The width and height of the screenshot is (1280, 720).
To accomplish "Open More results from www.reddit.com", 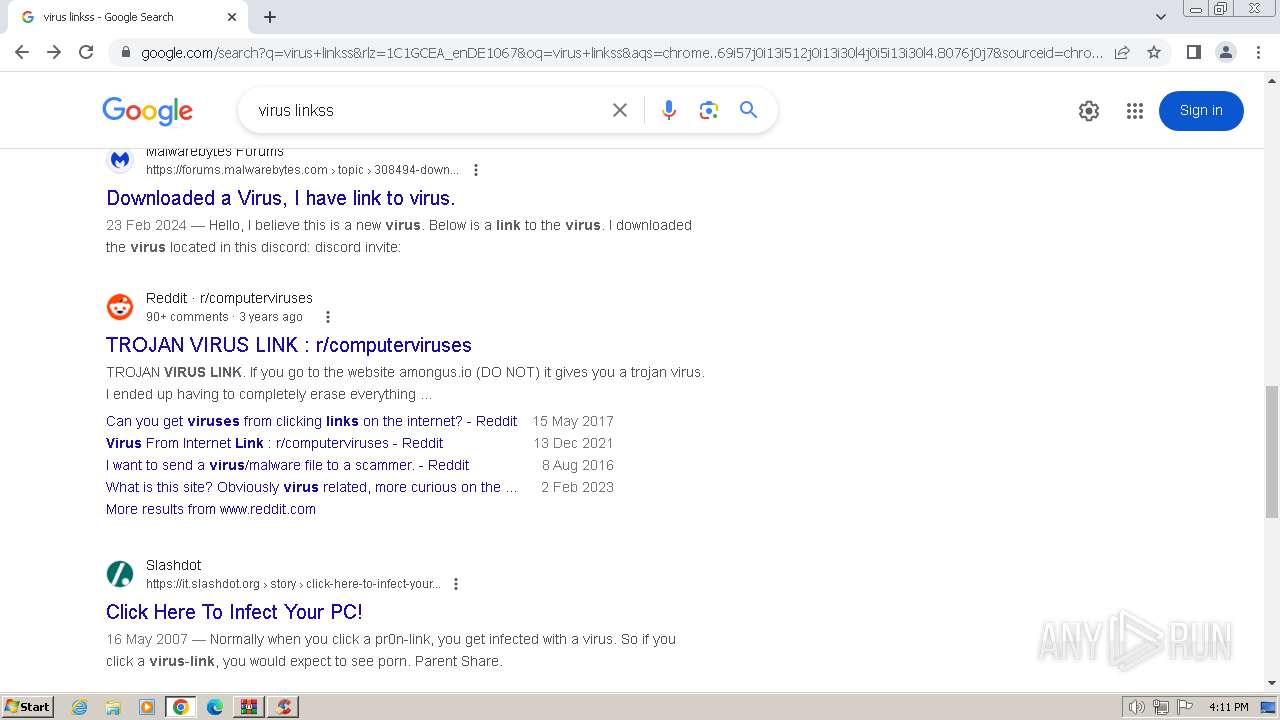I will point(211,509).
